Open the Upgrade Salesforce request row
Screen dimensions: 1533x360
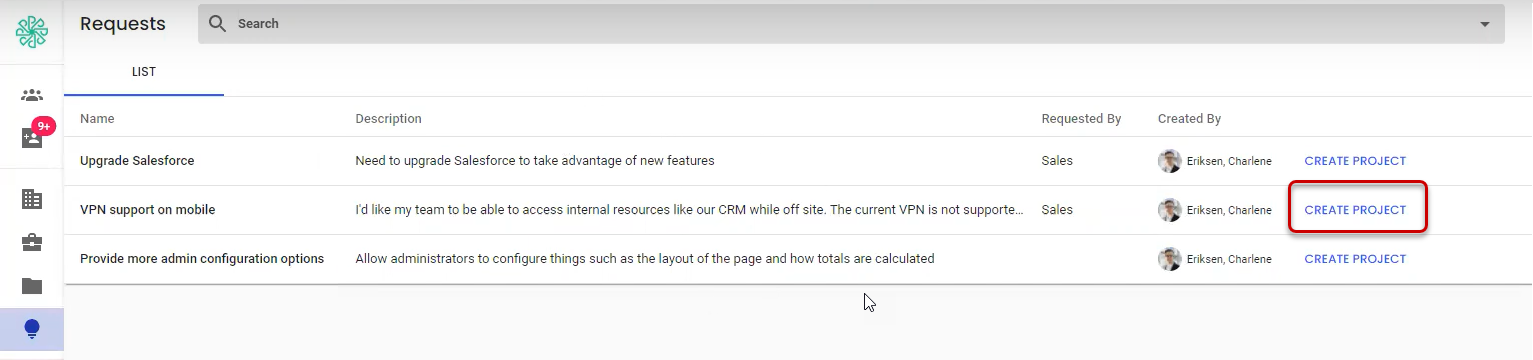click(x=797, y=161)
